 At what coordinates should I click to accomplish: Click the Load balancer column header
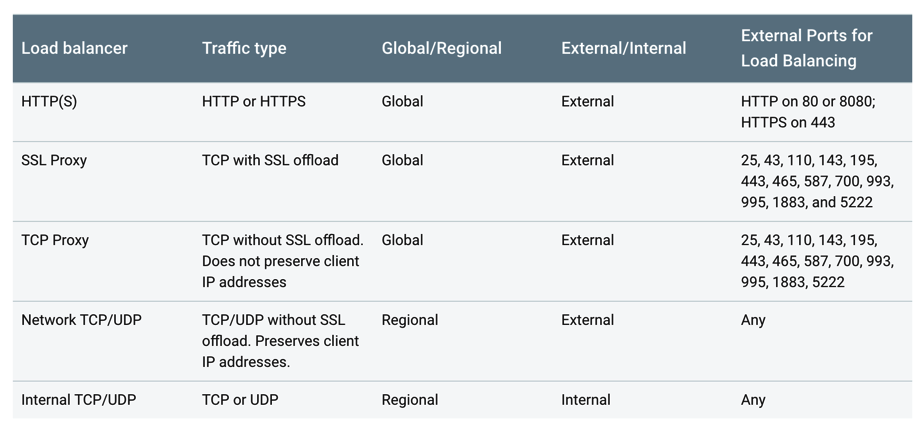pos(74,48)
